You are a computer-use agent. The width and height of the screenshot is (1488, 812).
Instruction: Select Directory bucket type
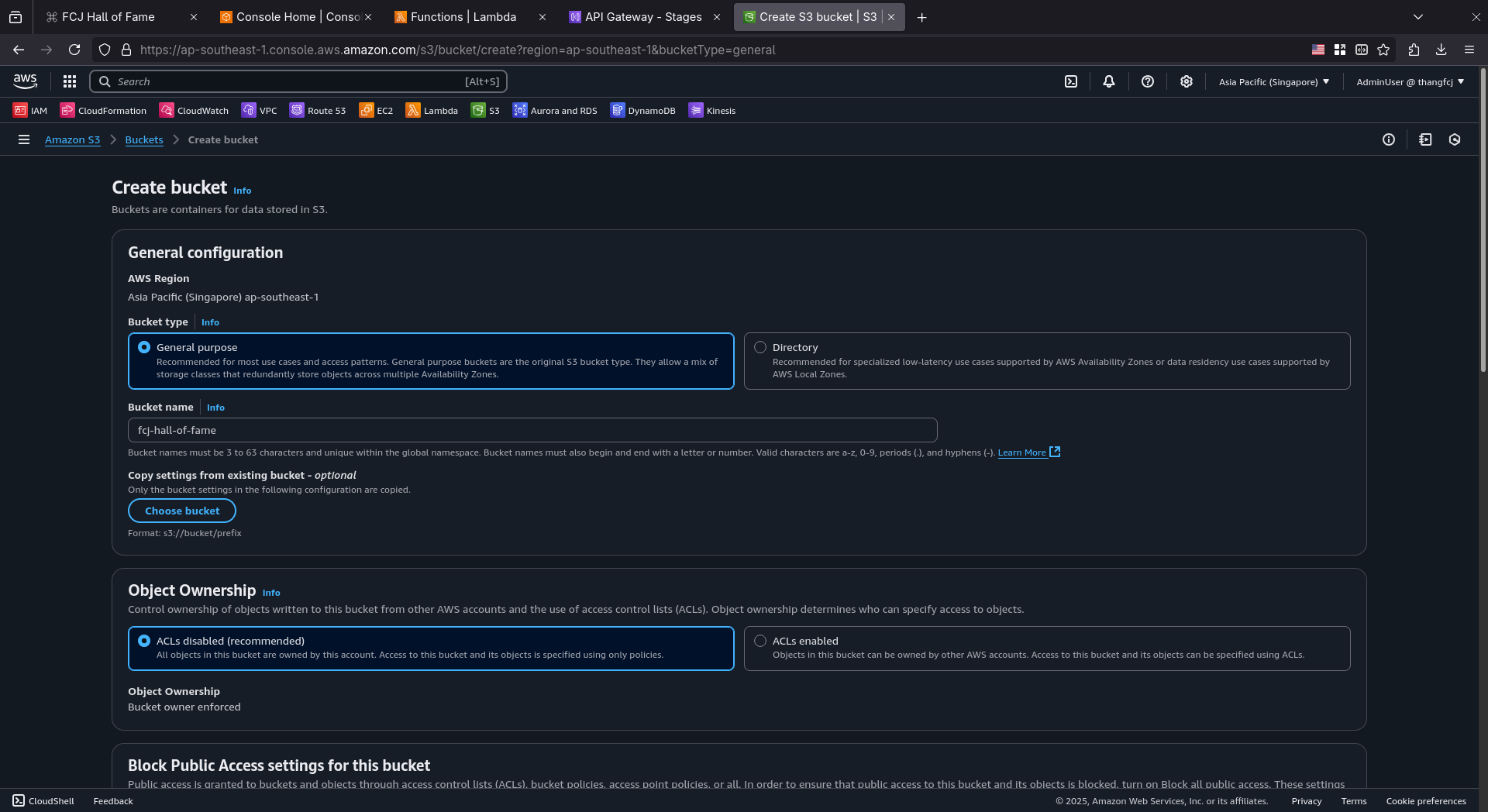click(1047, 361)
